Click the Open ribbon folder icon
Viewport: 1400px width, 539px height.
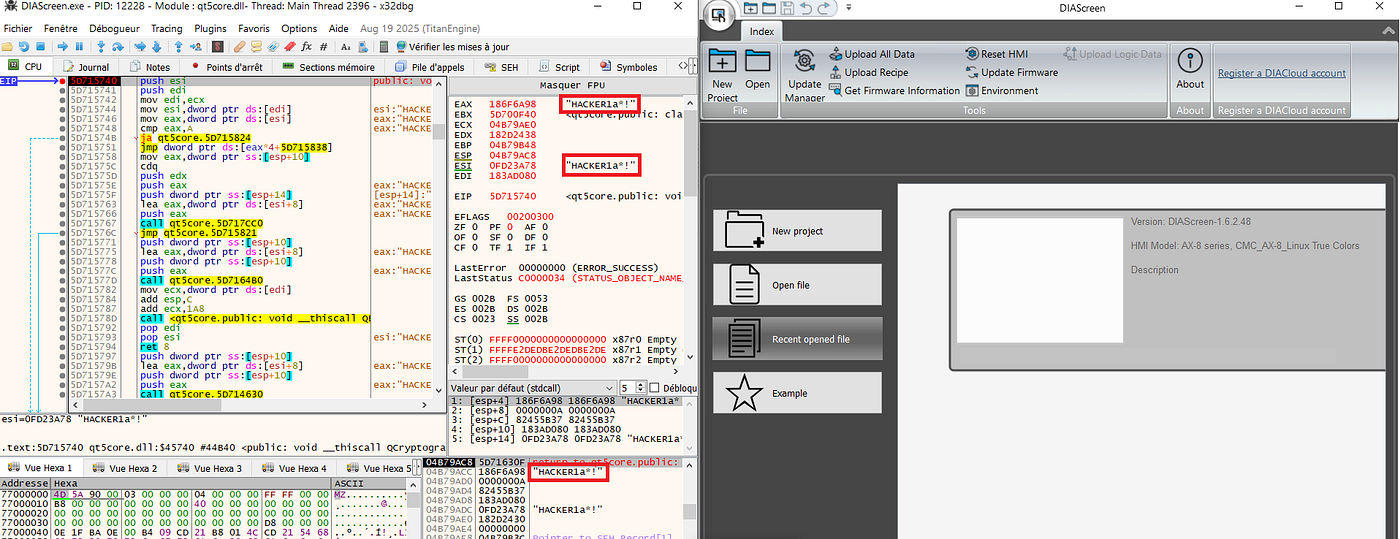pos(757,61)
